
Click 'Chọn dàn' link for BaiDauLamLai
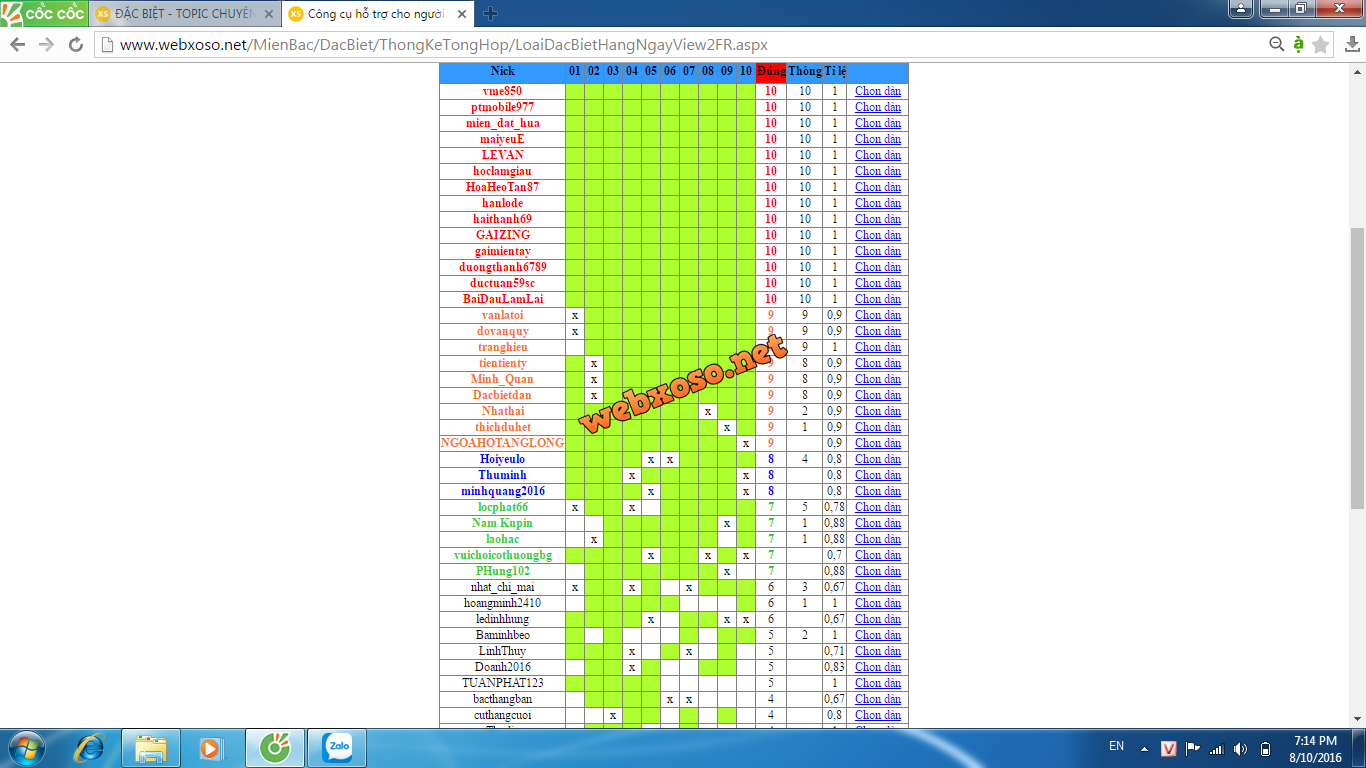click(877, 299)
